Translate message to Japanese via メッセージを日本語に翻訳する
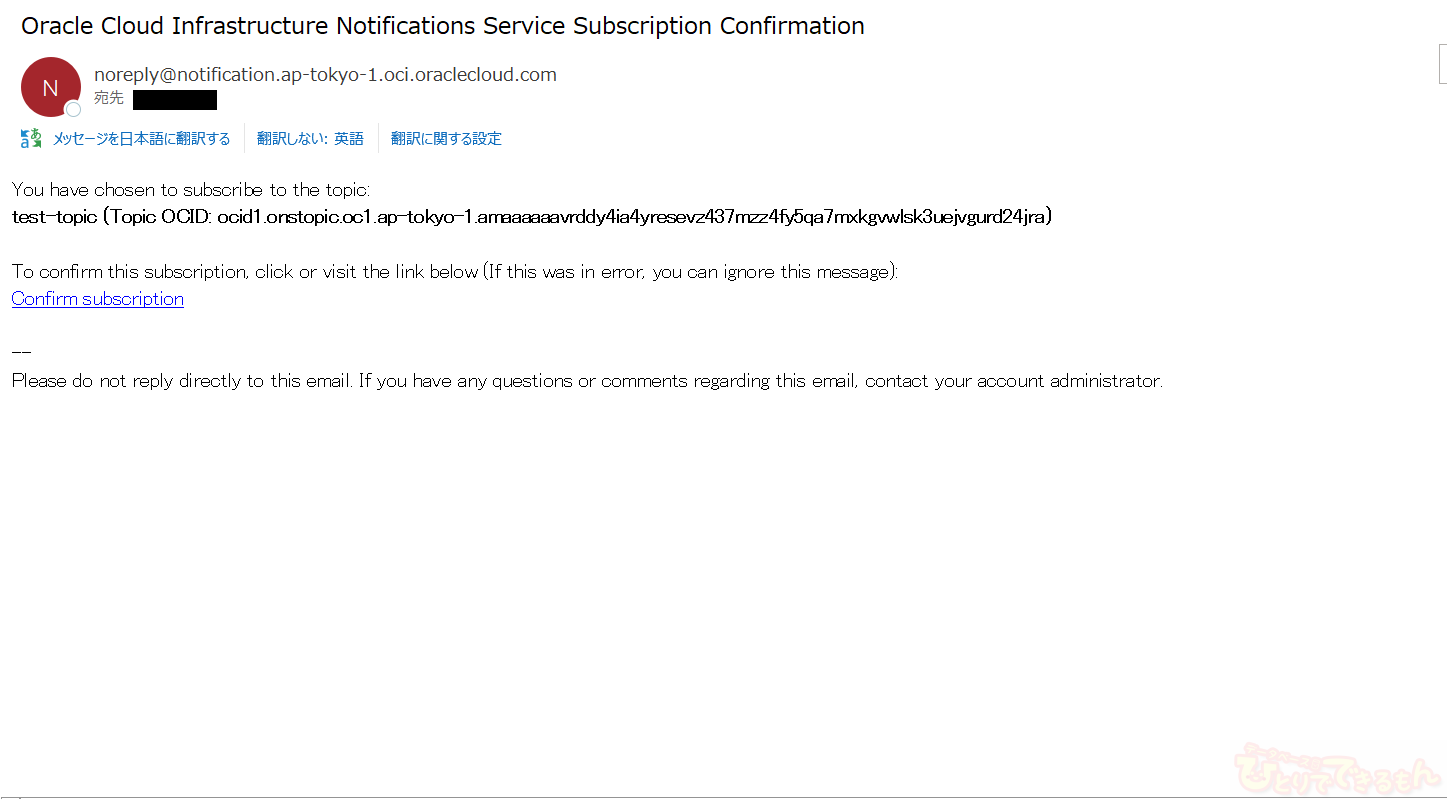Viewport: 1447px width, 799px height. (x=142, y=139)
